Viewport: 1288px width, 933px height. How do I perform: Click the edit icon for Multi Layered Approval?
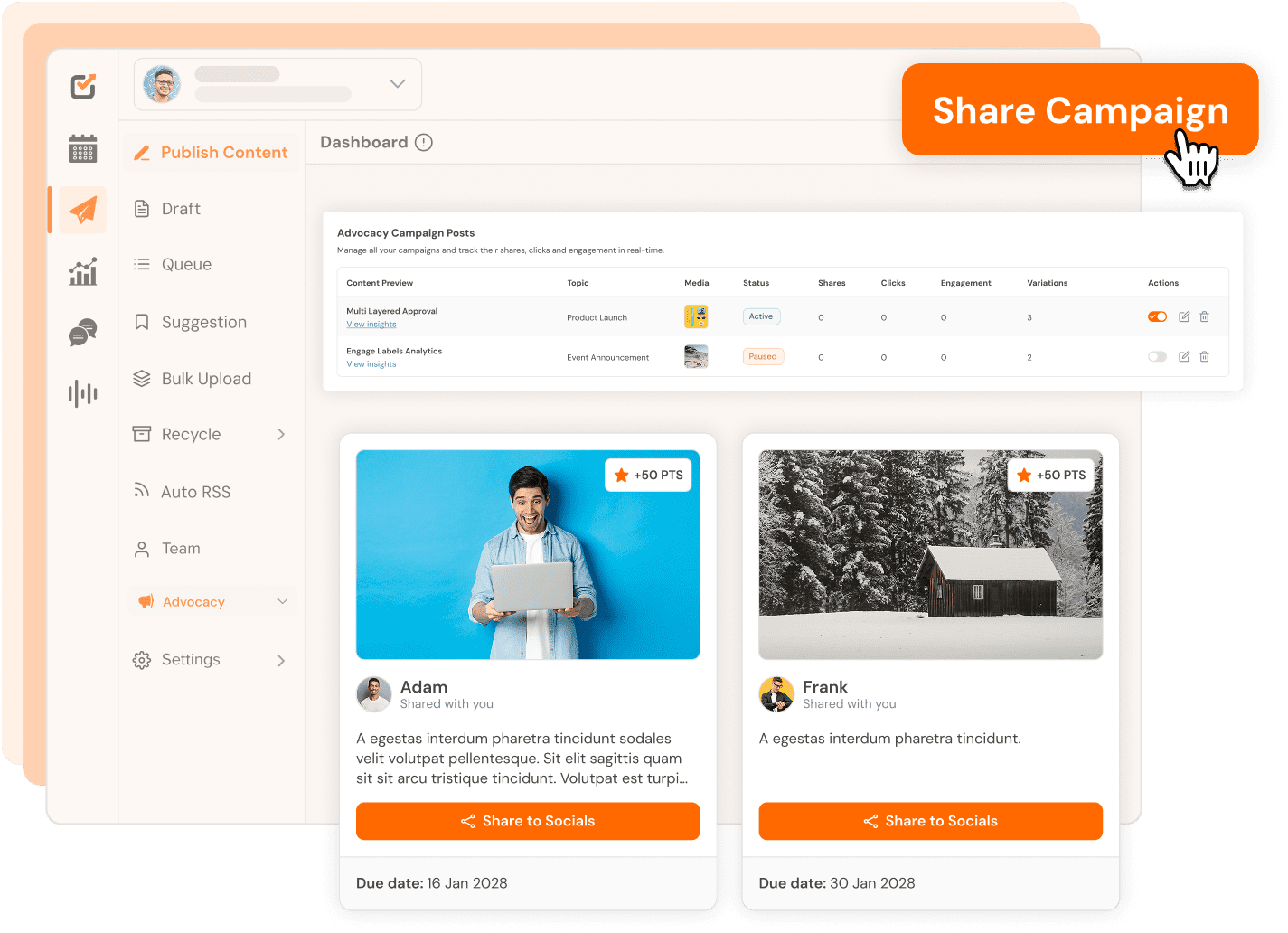tap(1184, 316)
